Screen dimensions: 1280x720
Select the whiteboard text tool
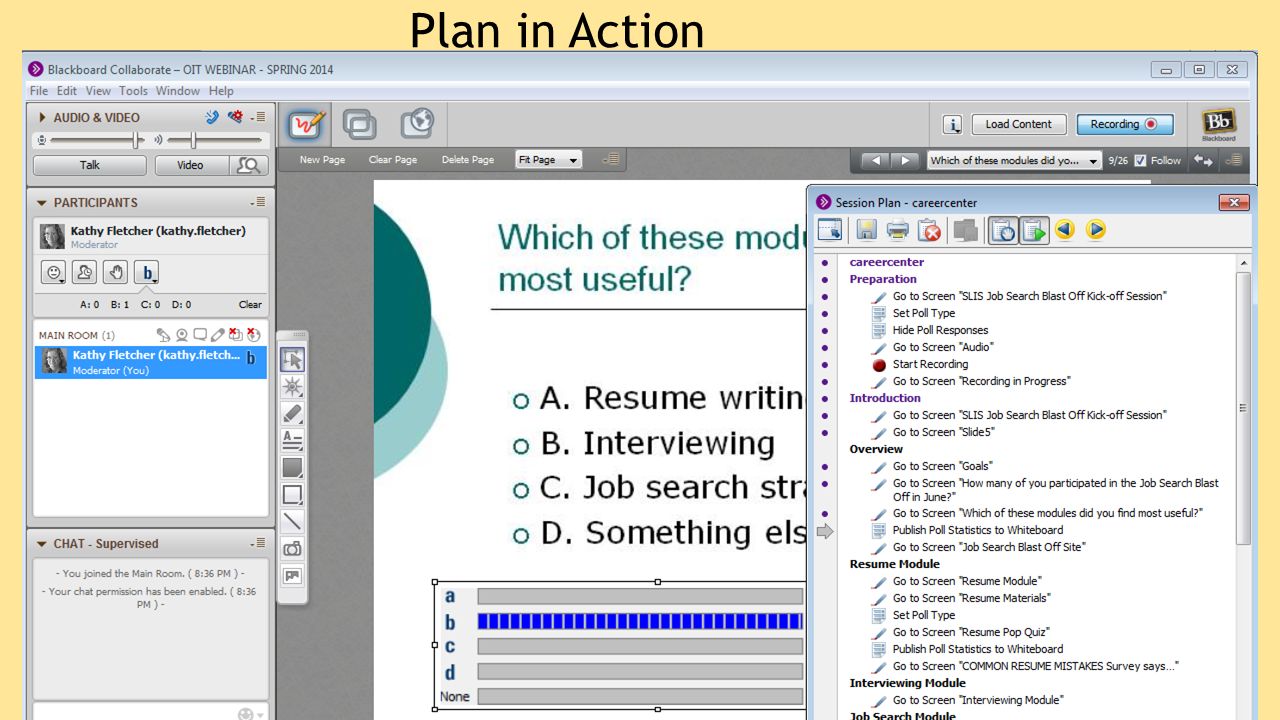click(292, 440)
